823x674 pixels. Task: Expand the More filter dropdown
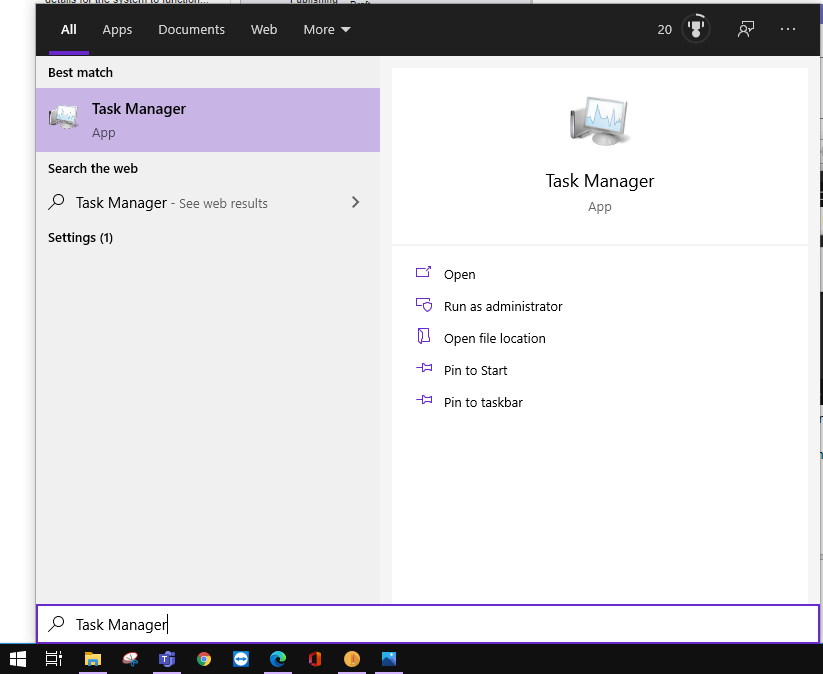click(326, 29)
